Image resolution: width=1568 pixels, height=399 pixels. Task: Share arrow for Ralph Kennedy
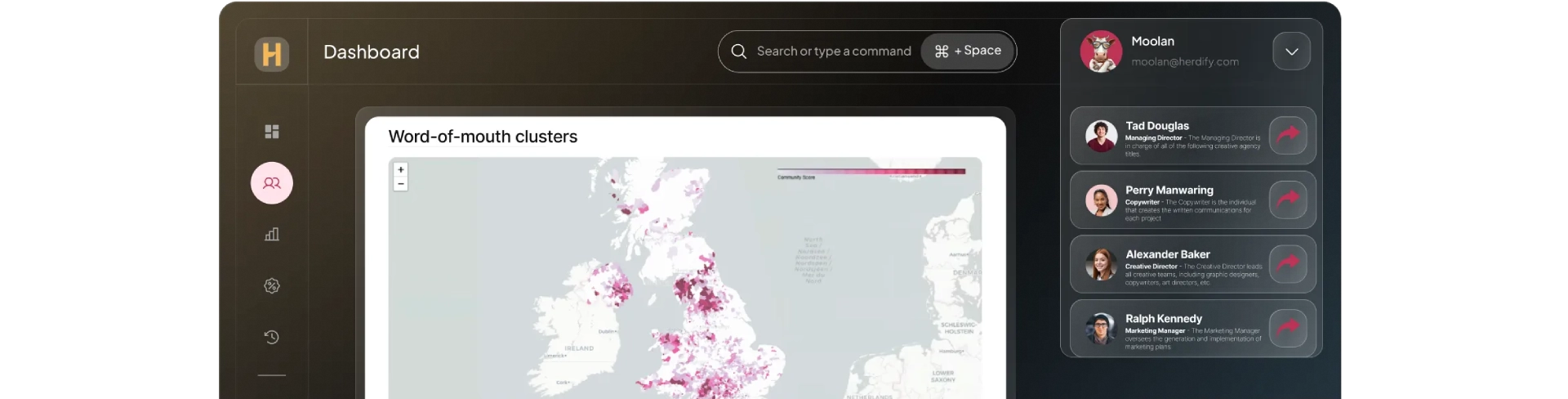click(x=1288, y=328)
